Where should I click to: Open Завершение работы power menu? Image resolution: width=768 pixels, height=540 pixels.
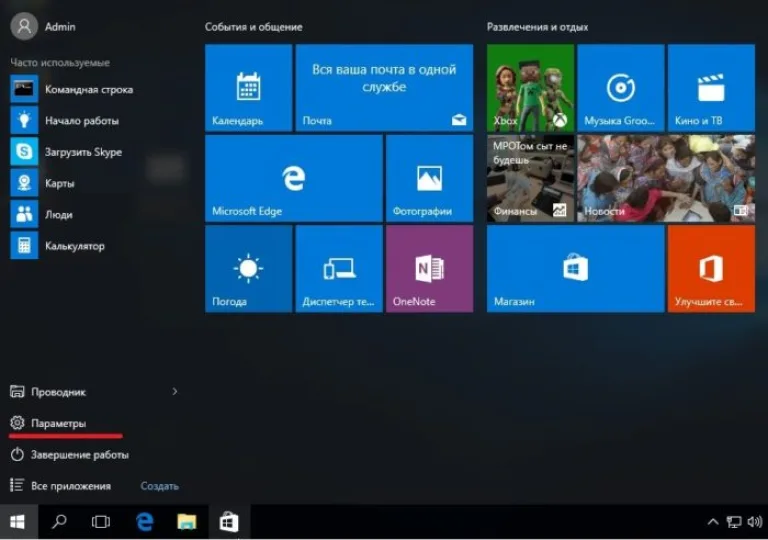tap(69, 454)
